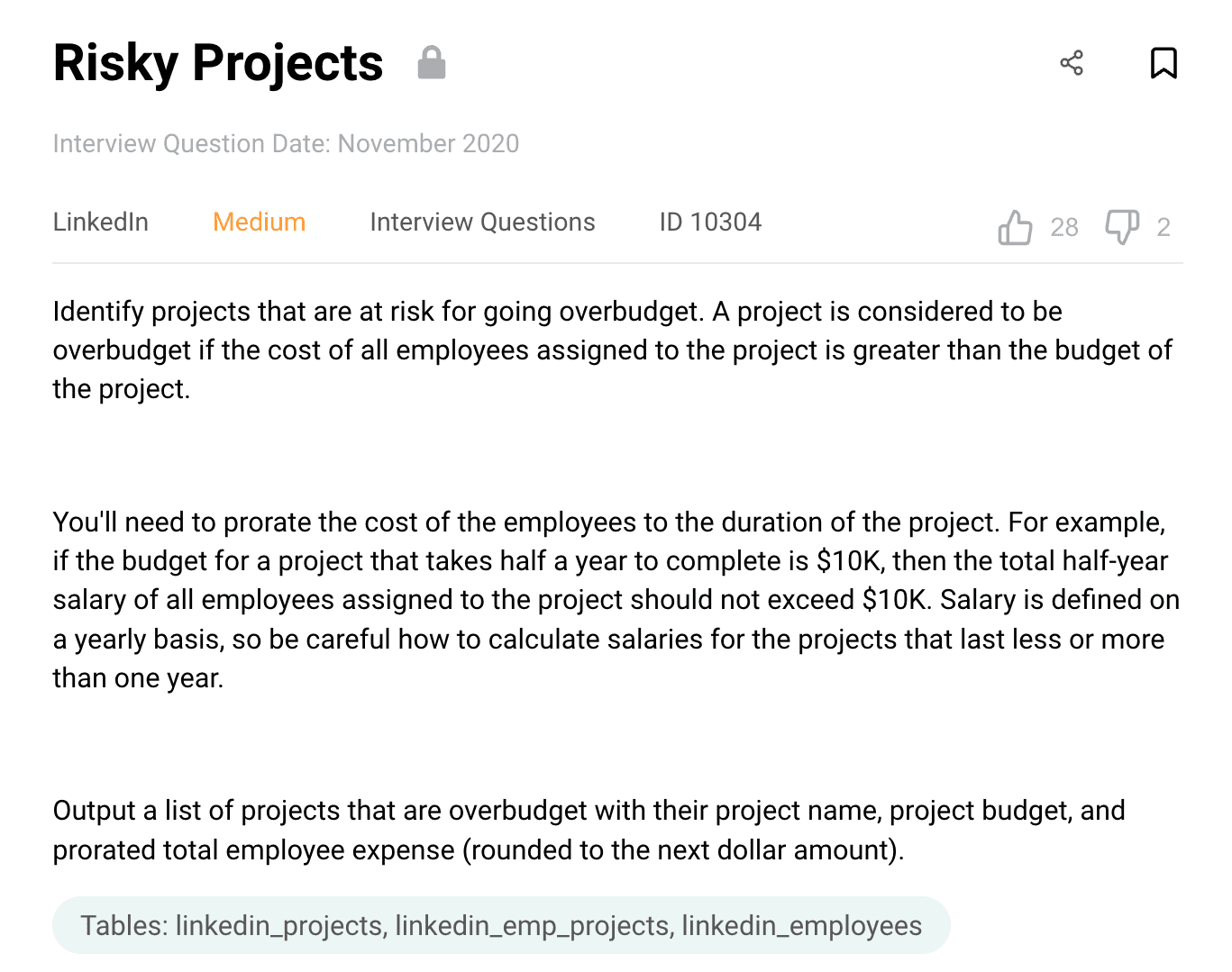
Task: Click the lock icon beside the title
Action: [432, 63]
